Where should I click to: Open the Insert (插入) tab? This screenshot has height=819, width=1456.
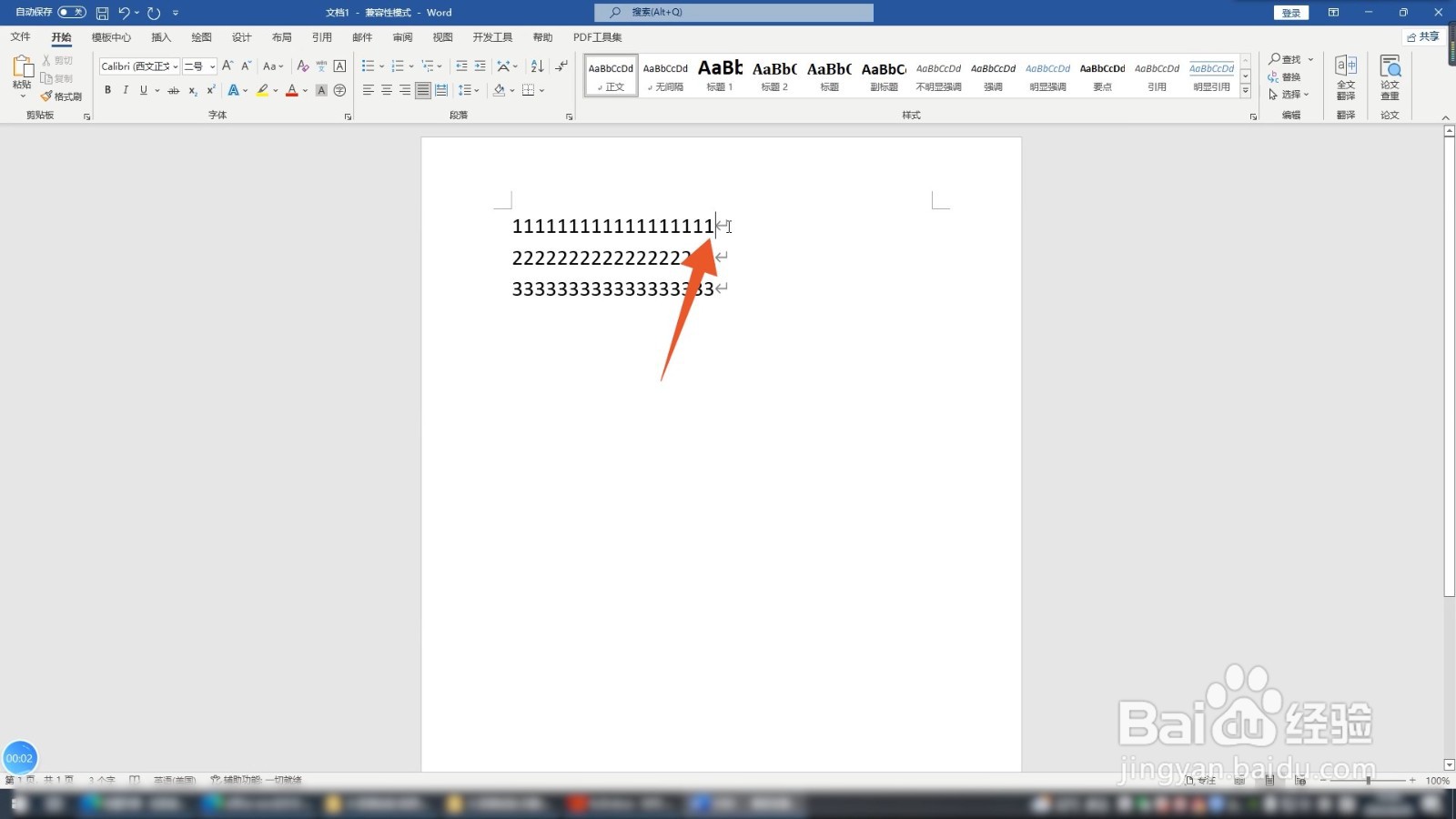pyautogui.click(x=161, y=37)
